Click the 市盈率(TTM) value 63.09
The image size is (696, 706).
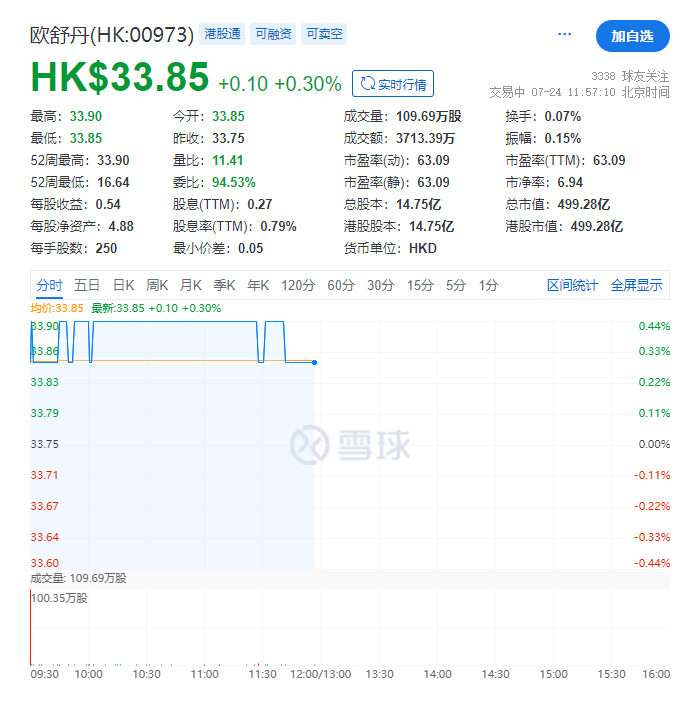click(609, 160)
